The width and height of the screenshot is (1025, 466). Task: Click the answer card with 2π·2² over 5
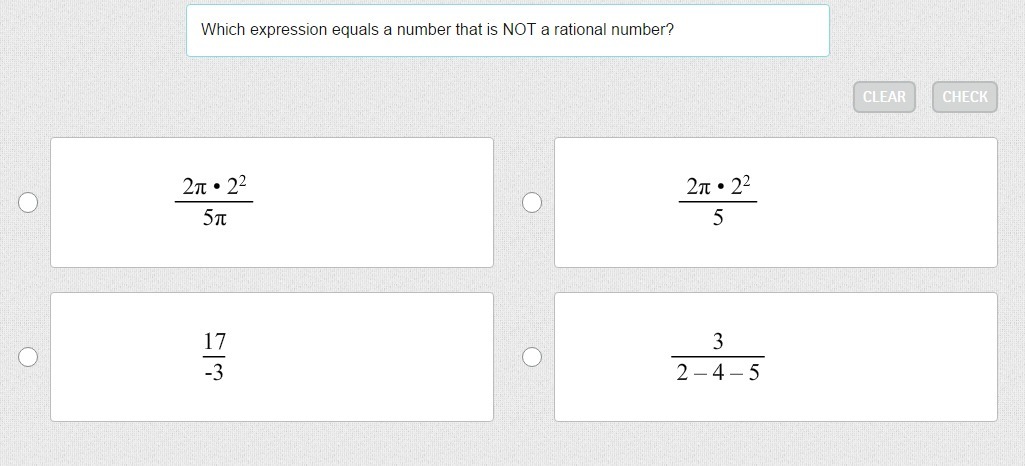pos(776,202)
